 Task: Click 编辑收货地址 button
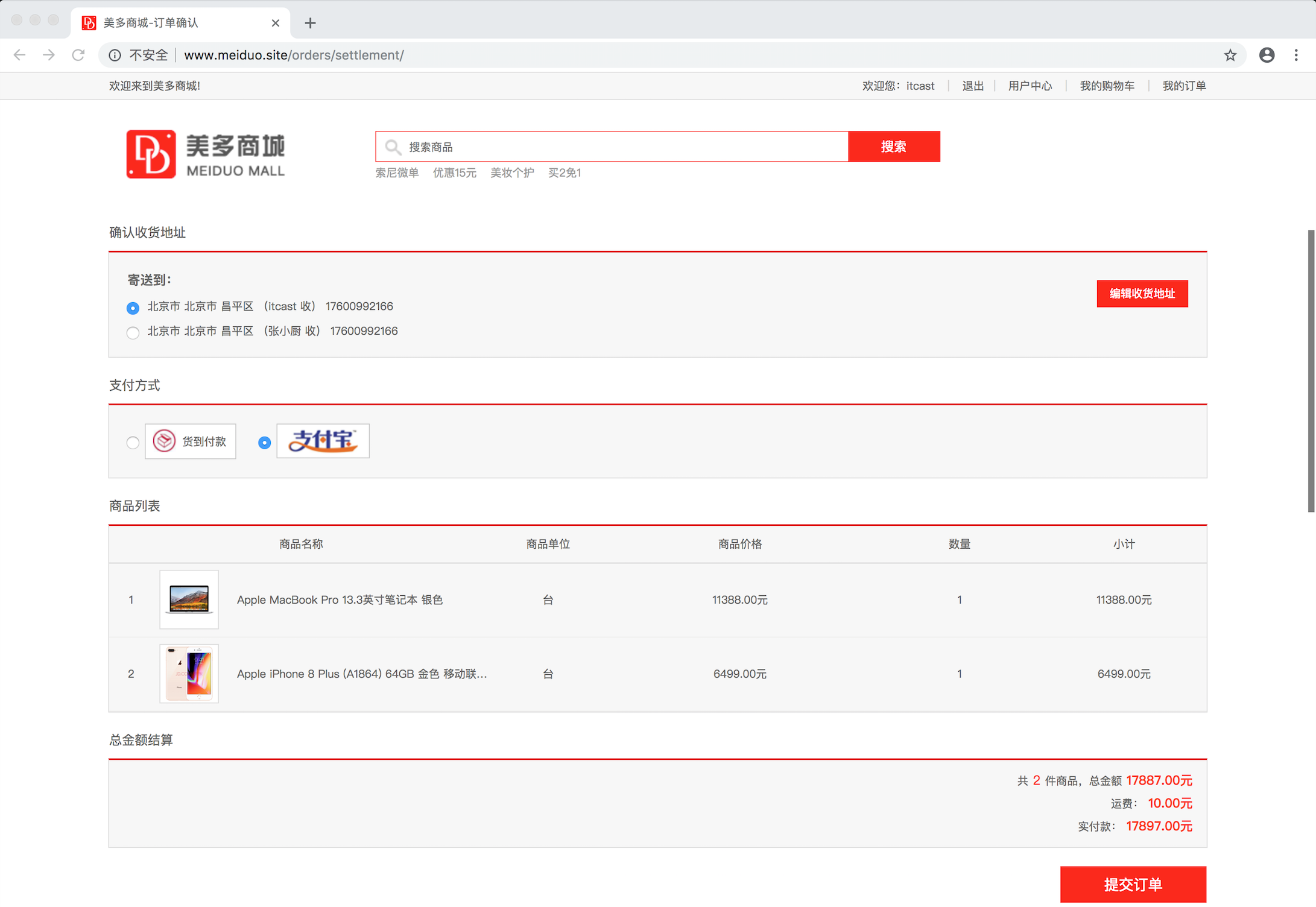[x=1142, y=294]
